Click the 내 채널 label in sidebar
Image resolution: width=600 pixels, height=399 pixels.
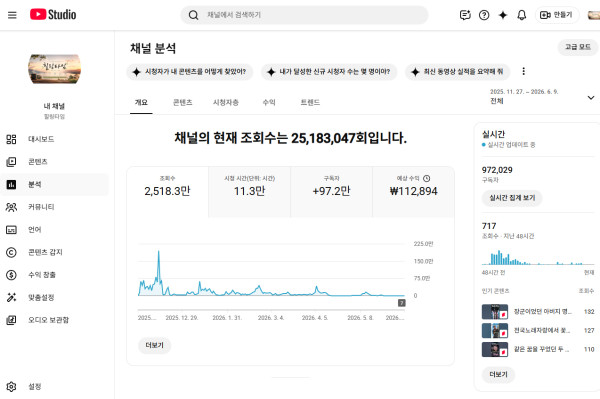point(54,106)
